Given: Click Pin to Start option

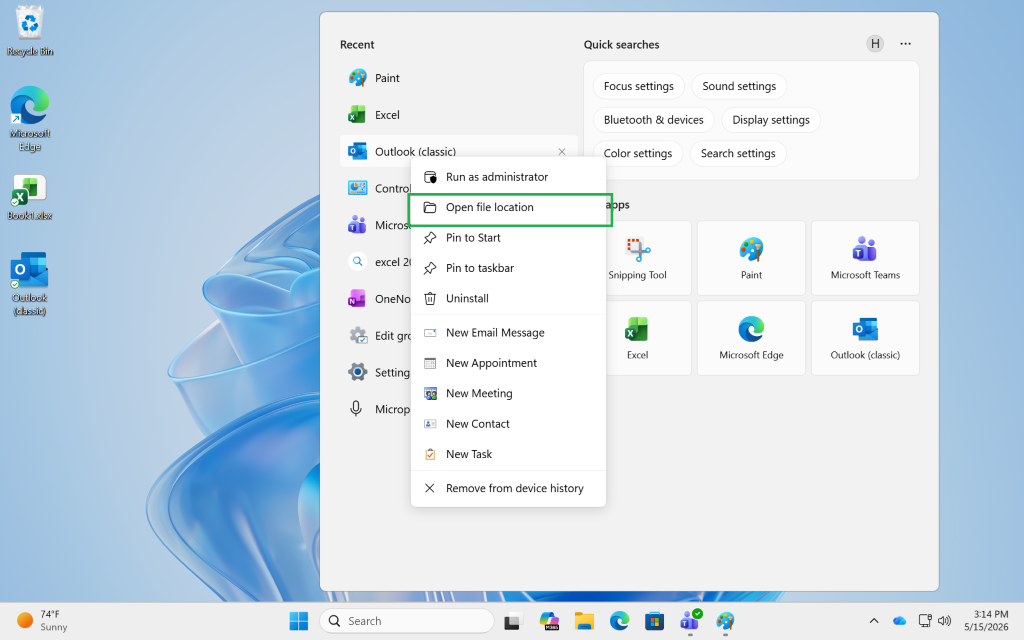Looking at the screenshot, I should click(508, 238).
